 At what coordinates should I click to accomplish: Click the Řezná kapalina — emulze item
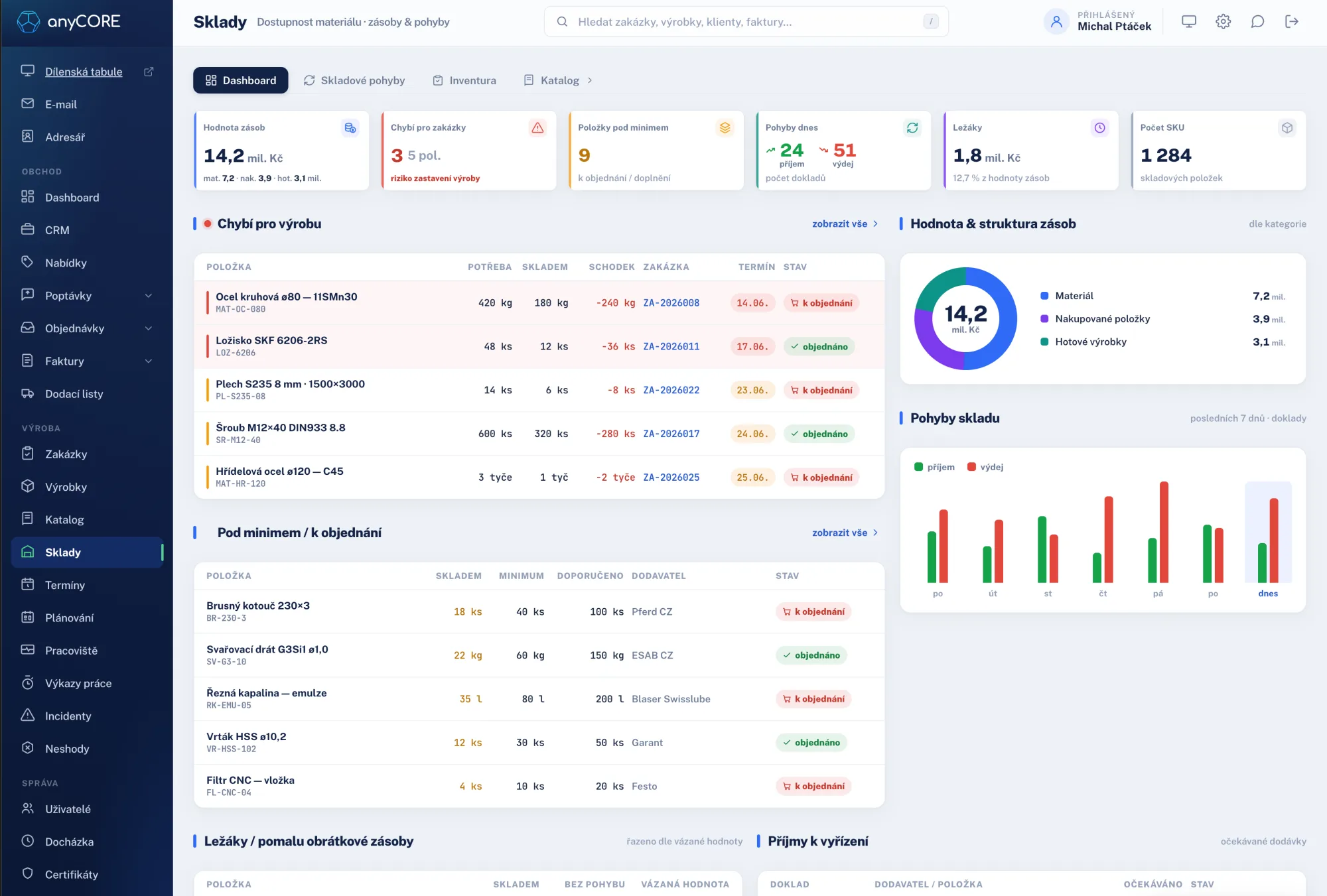266,693
